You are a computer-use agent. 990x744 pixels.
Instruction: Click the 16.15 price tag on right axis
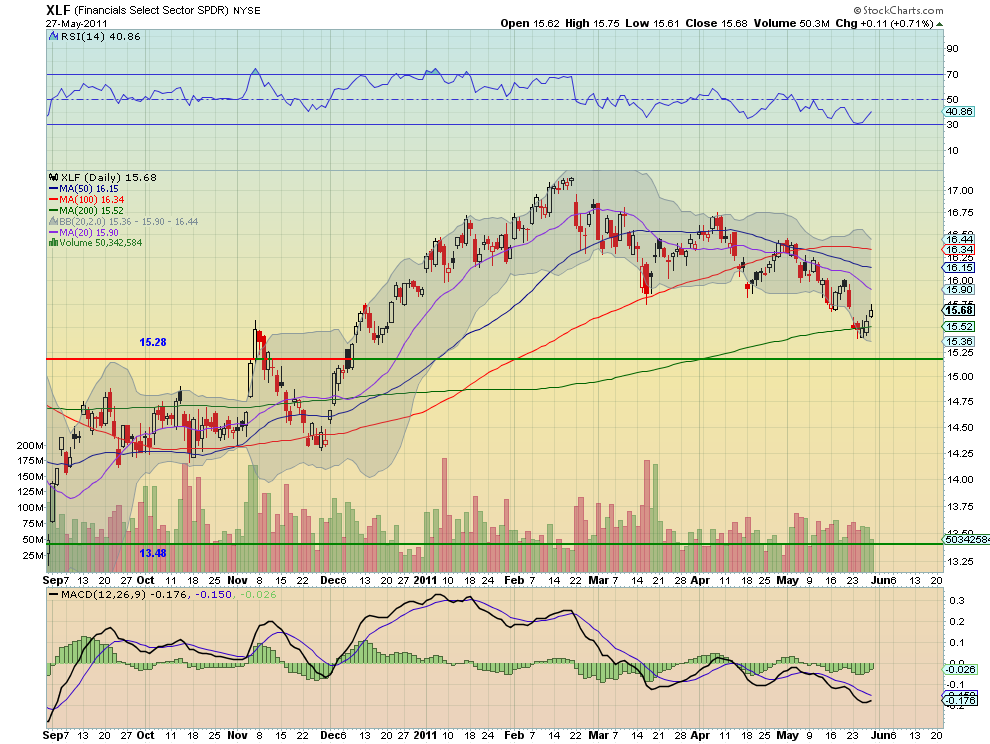click(x=959, y=268)
